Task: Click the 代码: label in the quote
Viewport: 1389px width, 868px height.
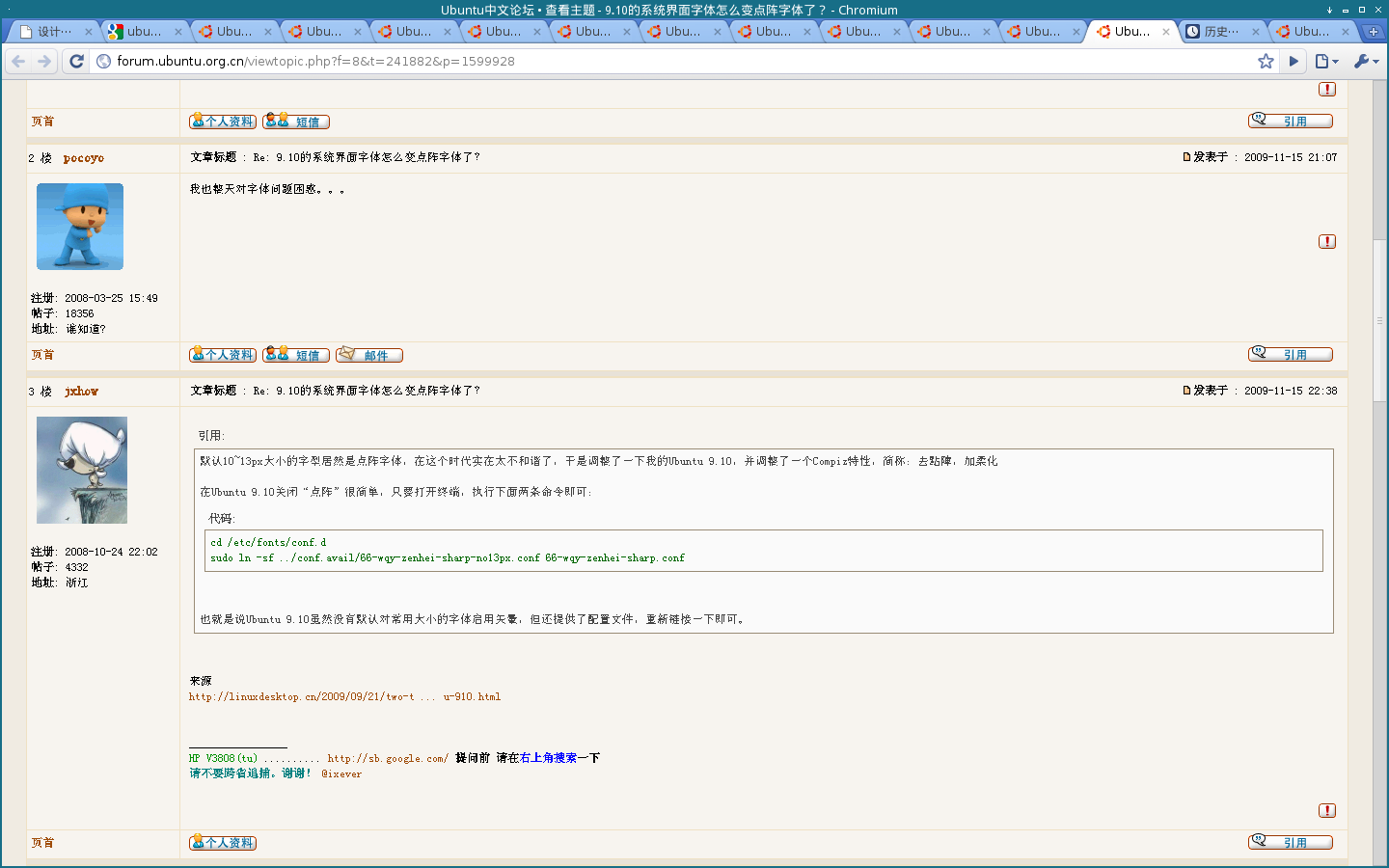Action: [222, 519]
